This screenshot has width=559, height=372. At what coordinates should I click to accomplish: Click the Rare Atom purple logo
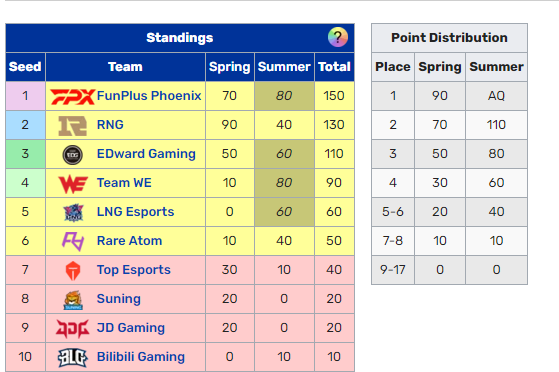[73, 241]
